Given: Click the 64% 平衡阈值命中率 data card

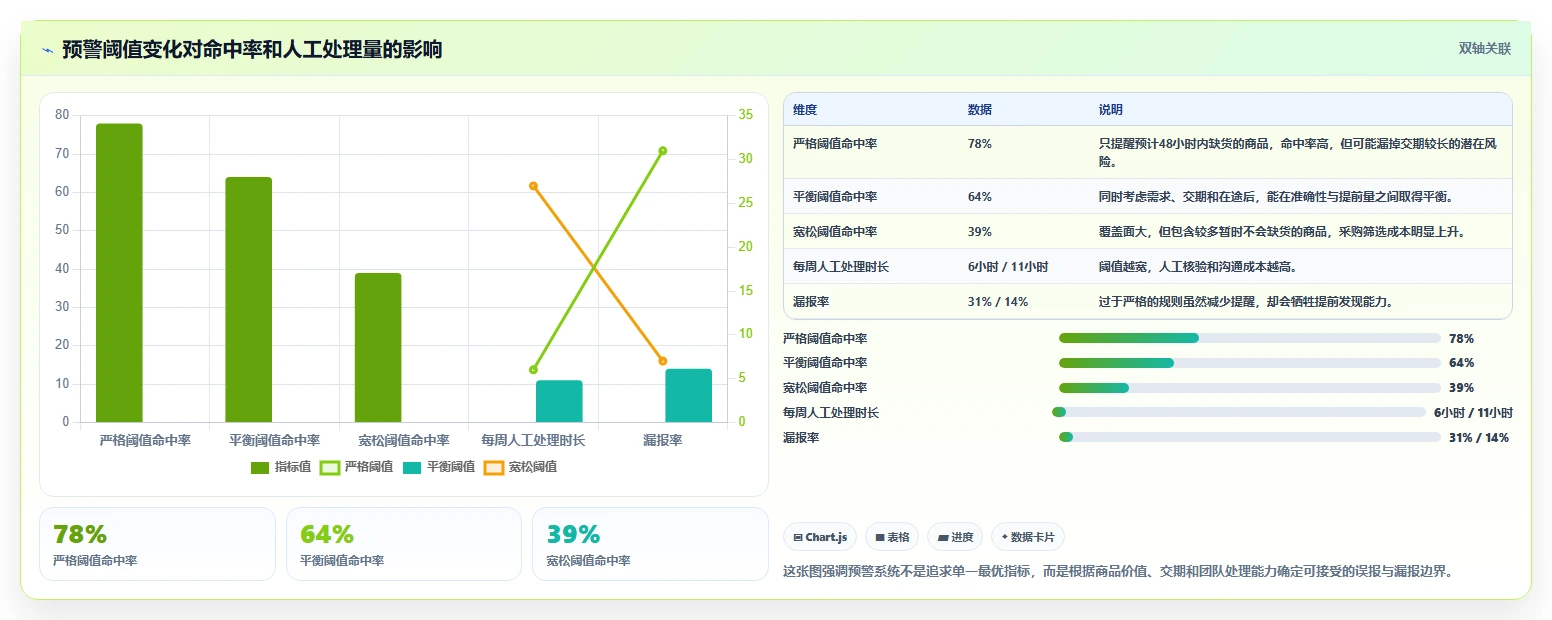Looking at the screenshot, I should (x=404, y=544).
